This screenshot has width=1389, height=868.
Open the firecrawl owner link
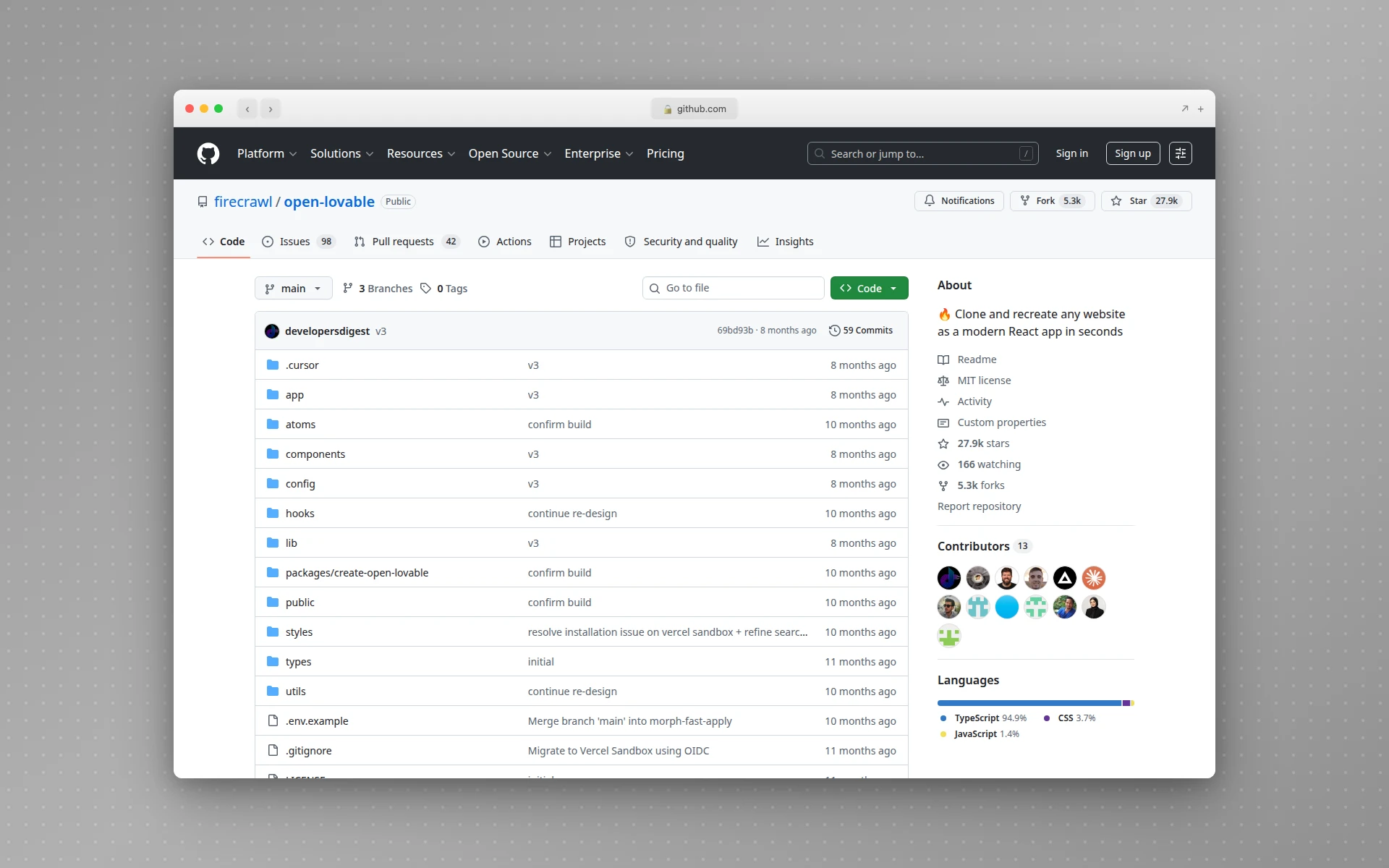click(x=243, y=202)
